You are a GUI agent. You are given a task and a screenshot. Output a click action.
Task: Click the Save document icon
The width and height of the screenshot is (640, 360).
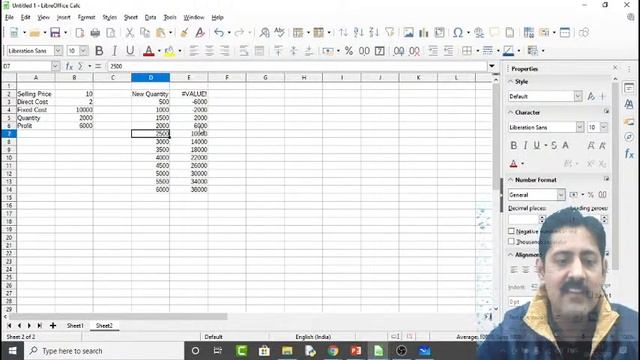point(55,33)
